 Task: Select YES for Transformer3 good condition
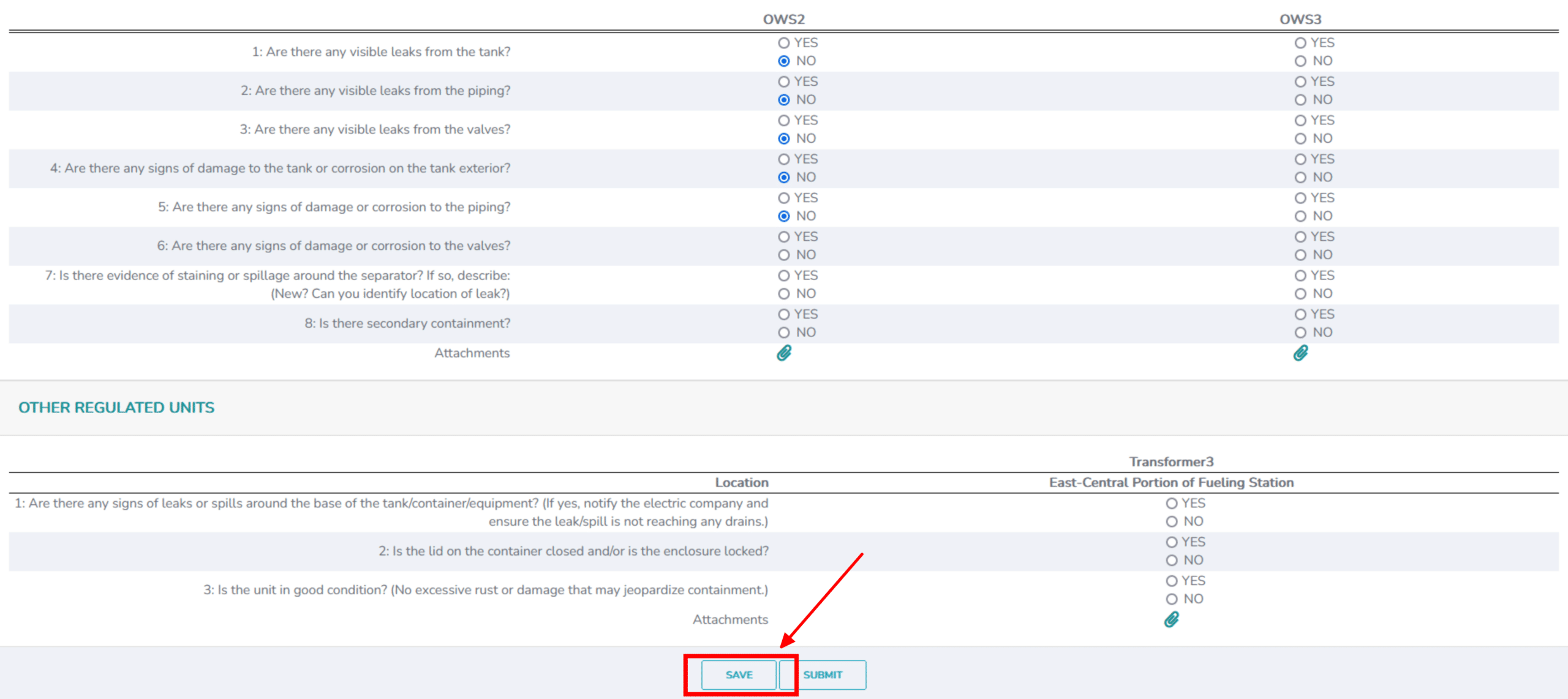[x=1172, y=581]
